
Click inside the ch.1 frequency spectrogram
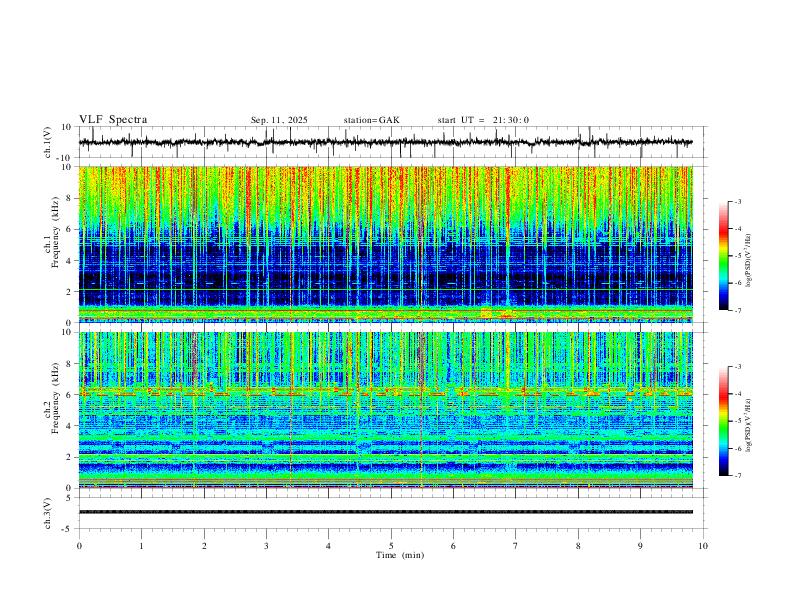(385, 244)
